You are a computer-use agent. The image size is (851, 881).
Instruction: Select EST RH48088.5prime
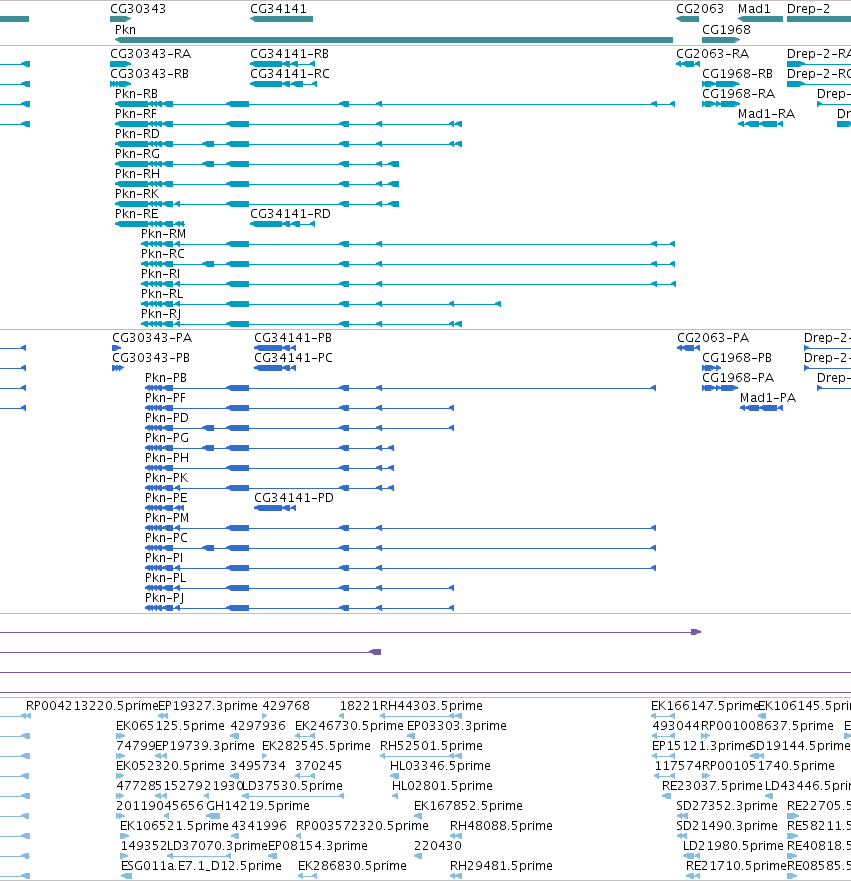pos(502,826)
